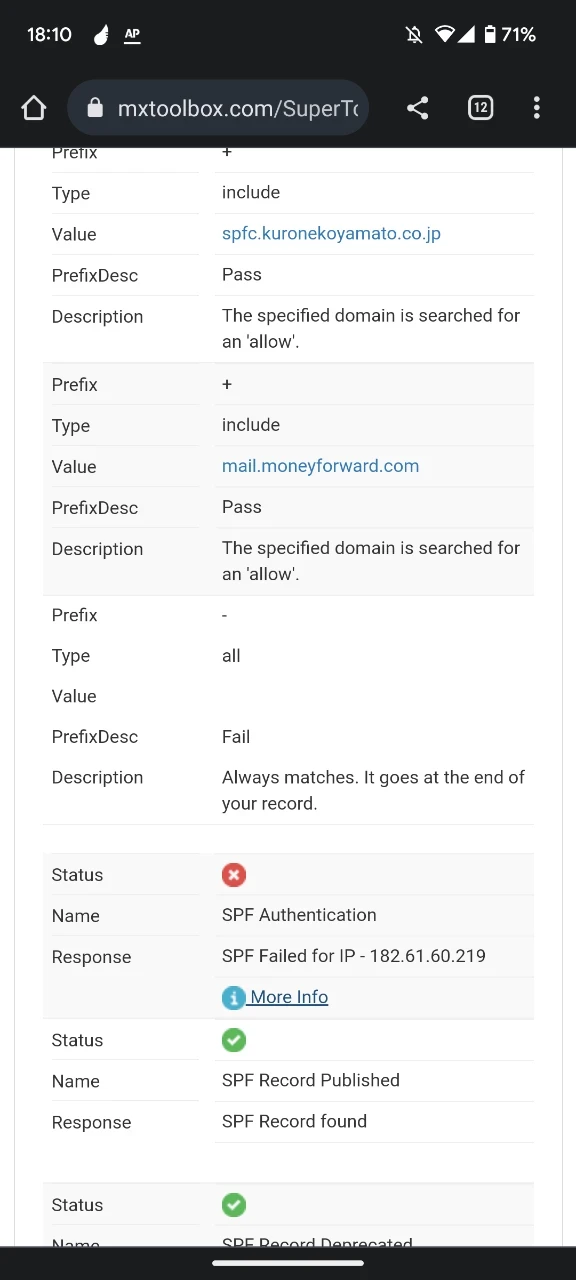The image size is (576, 1280).
Task: Tap the muted notification bell status icon
Action: click(414, 35)
